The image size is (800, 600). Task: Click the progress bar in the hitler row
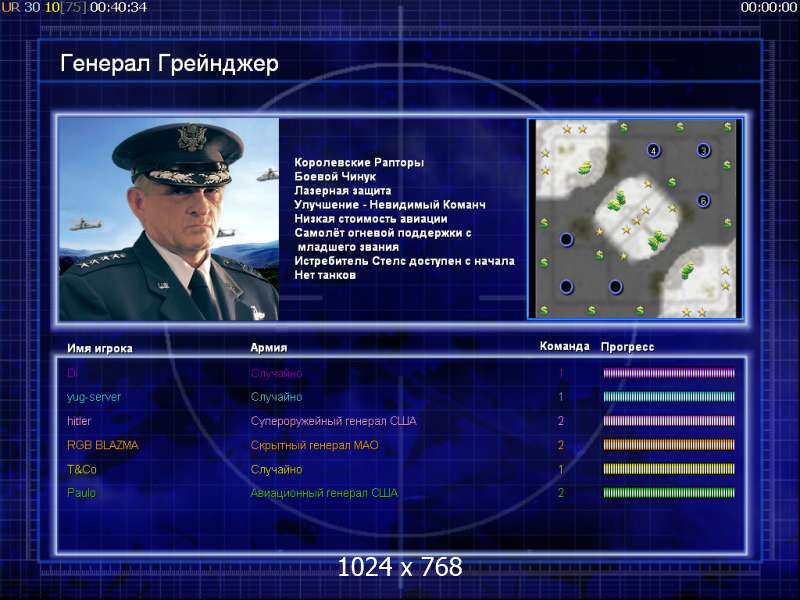click(x=669, y=421)
